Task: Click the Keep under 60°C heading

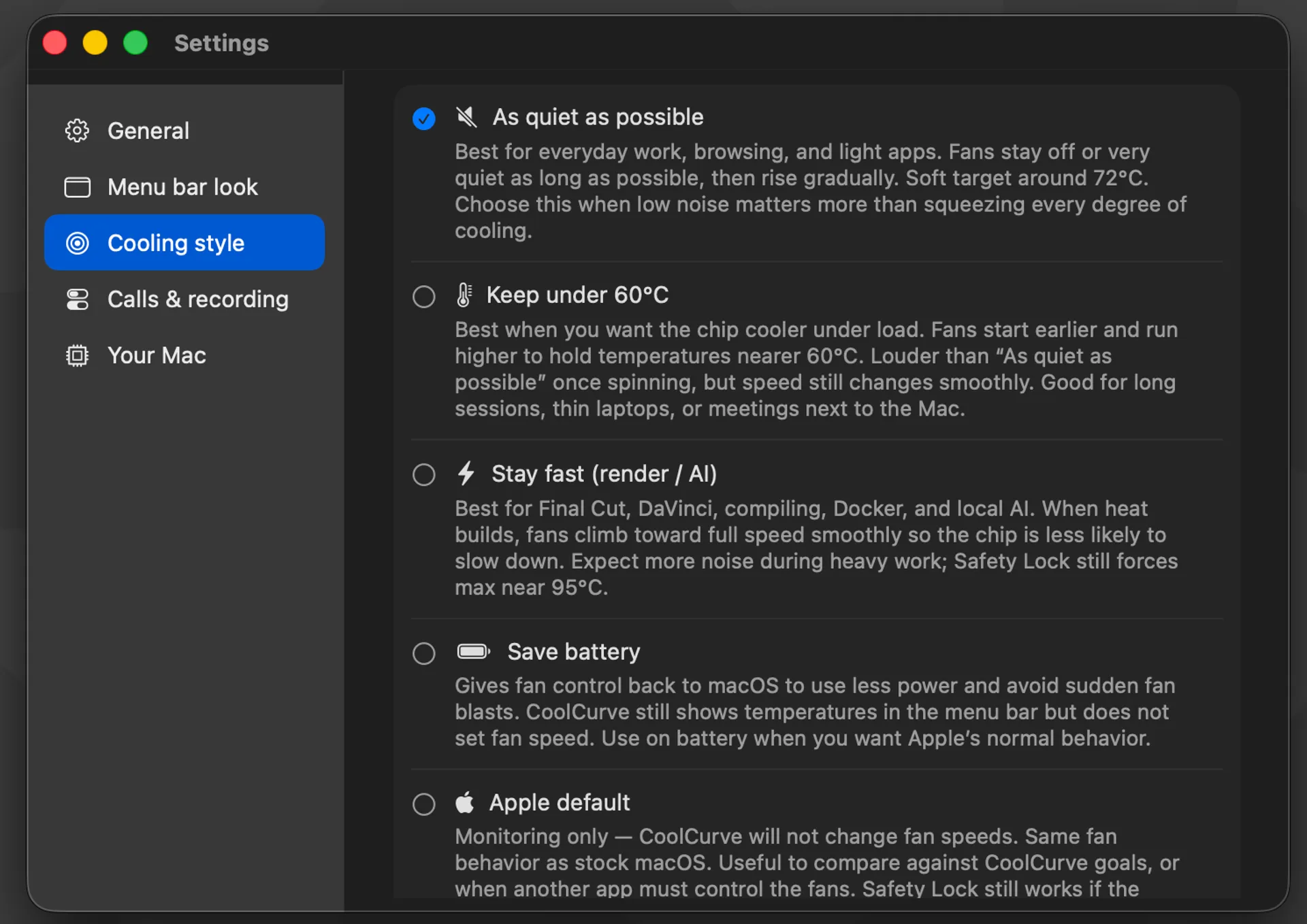Action: (x=577, y=295)
